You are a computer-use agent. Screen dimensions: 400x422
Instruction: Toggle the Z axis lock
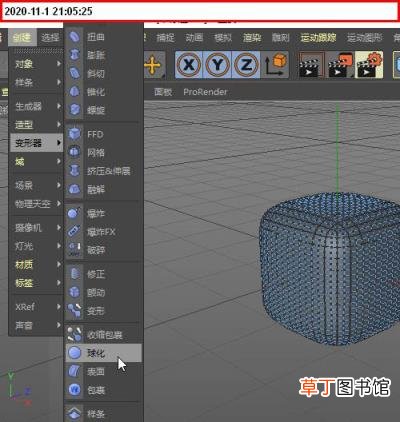pyautogui.click(x=246, y=65)
